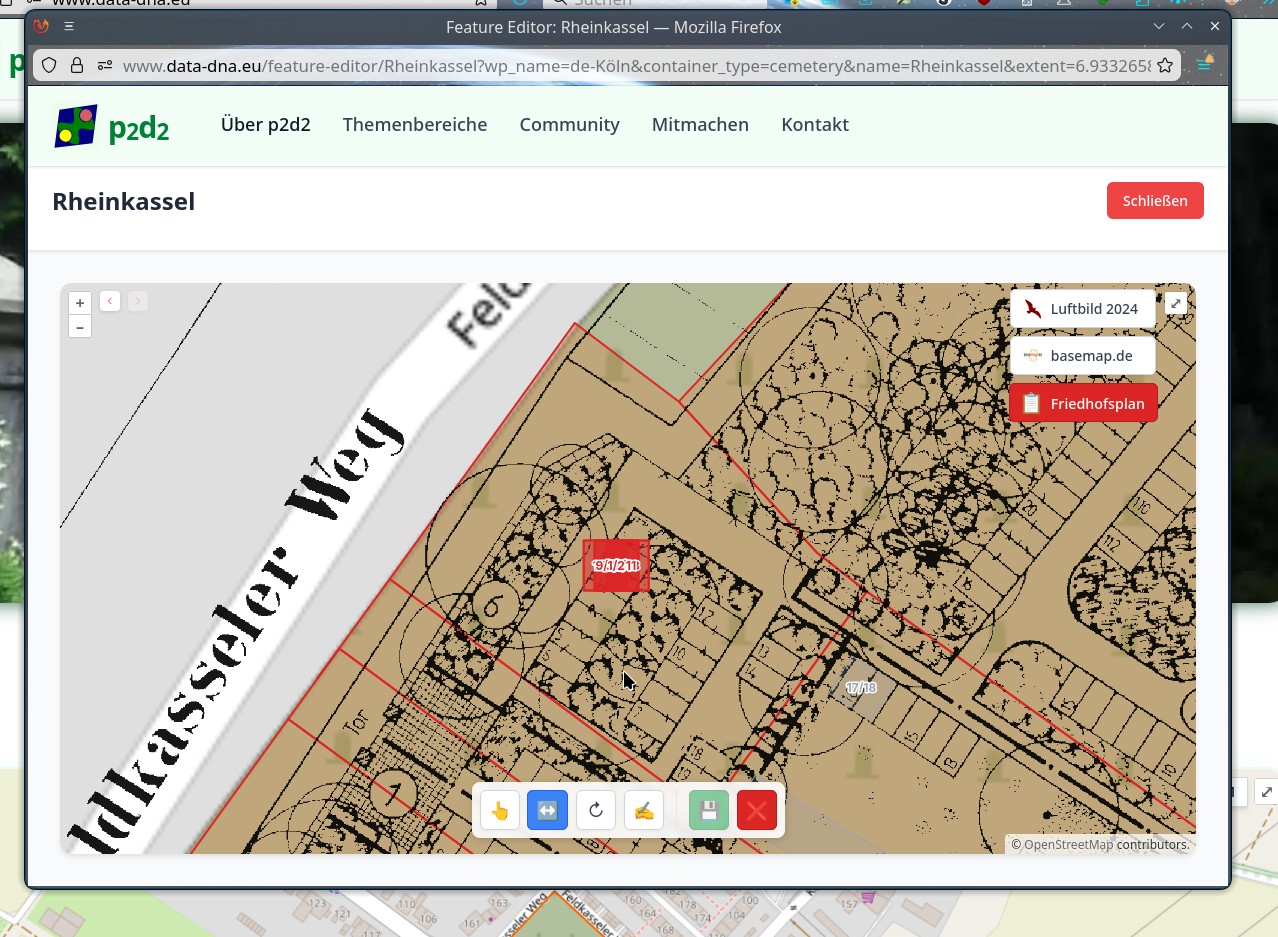Open the Community menu item
Viewport: 1278px width, 937px height.
pyautogui.click(x=569, y=125)
